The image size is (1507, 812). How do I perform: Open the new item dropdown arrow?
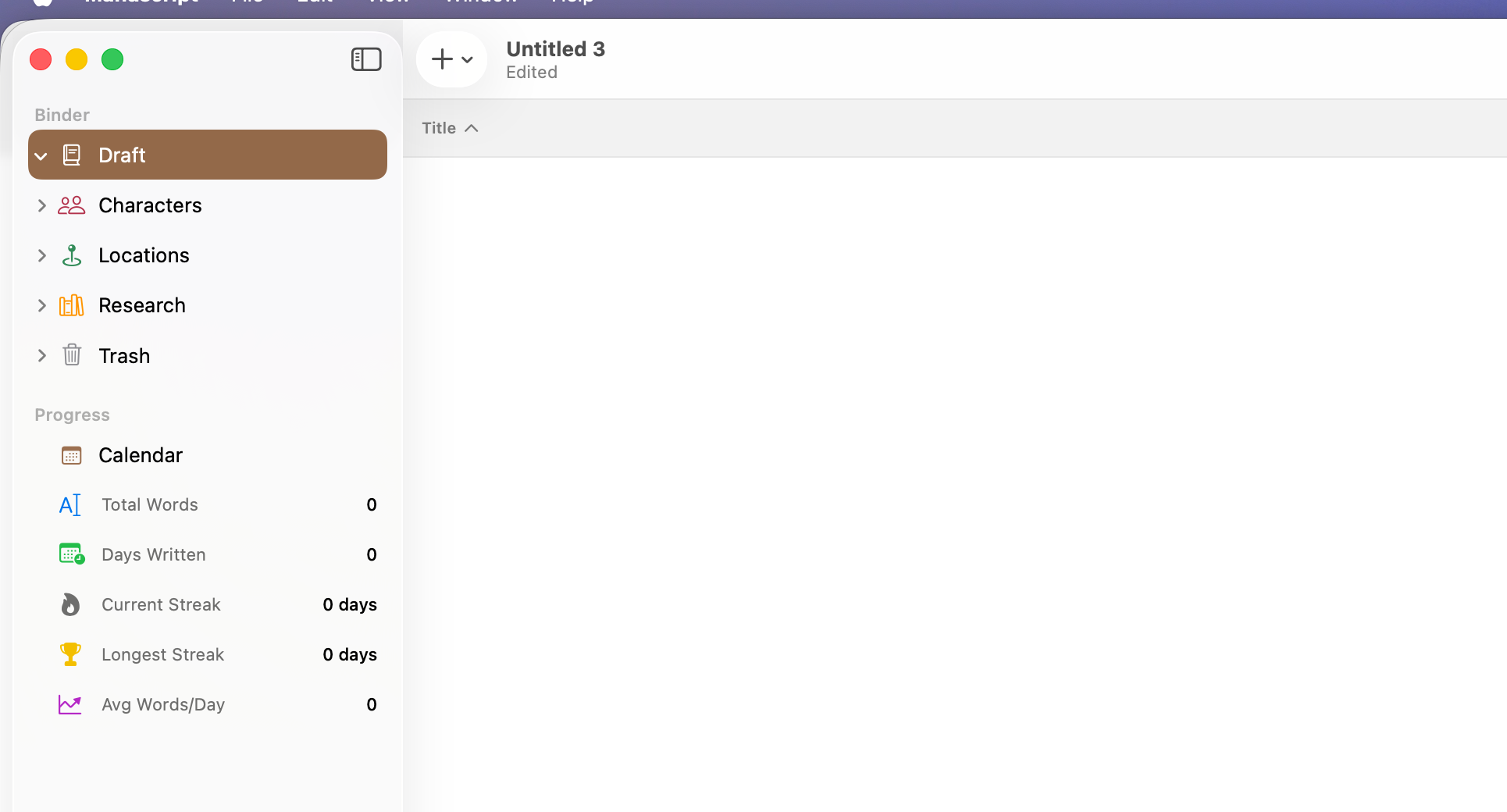click(467, 59)
